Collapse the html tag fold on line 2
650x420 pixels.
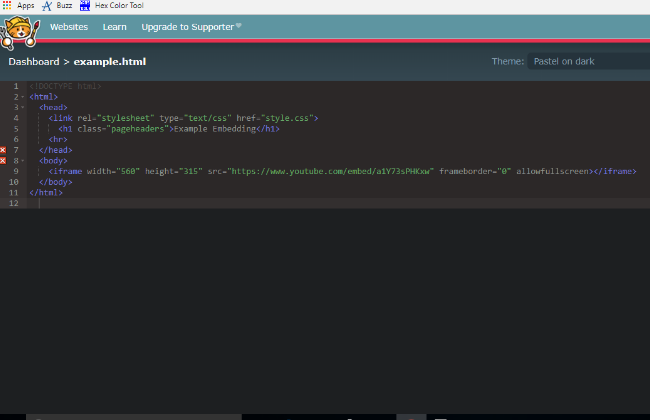pos(23,97)
